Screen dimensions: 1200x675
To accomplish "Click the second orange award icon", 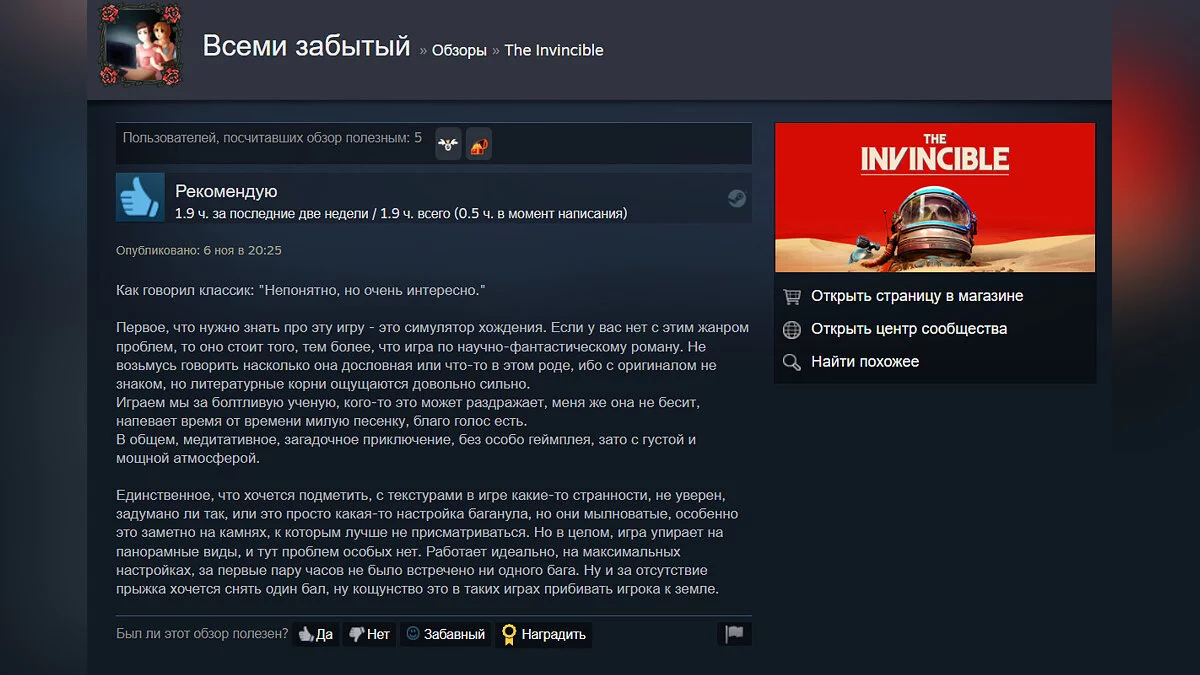I will [x=478, y=144].
